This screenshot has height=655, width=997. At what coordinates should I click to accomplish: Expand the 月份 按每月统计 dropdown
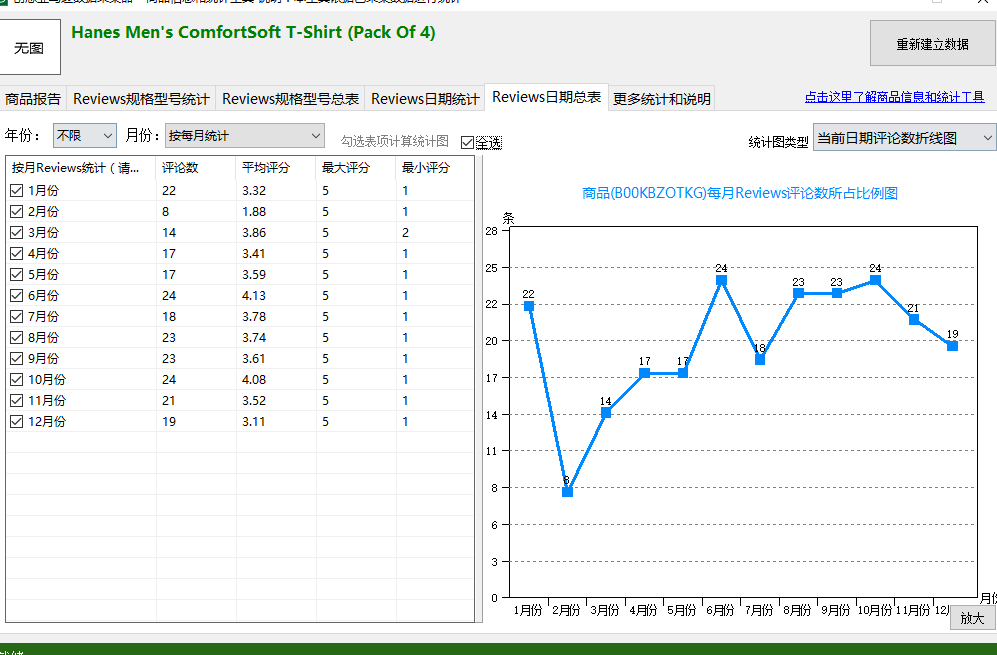pos(244,135)
